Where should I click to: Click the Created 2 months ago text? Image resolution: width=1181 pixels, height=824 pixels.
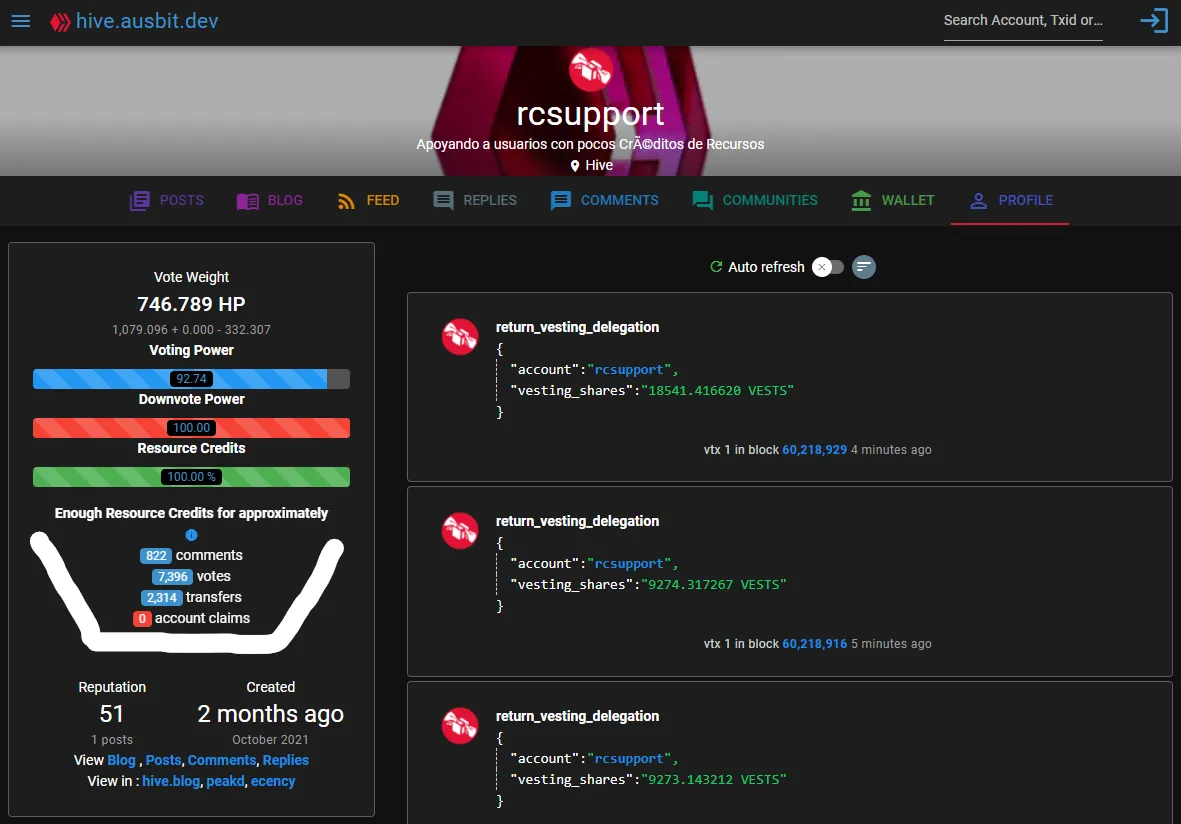pyautogui.click(x=270, y=714)
